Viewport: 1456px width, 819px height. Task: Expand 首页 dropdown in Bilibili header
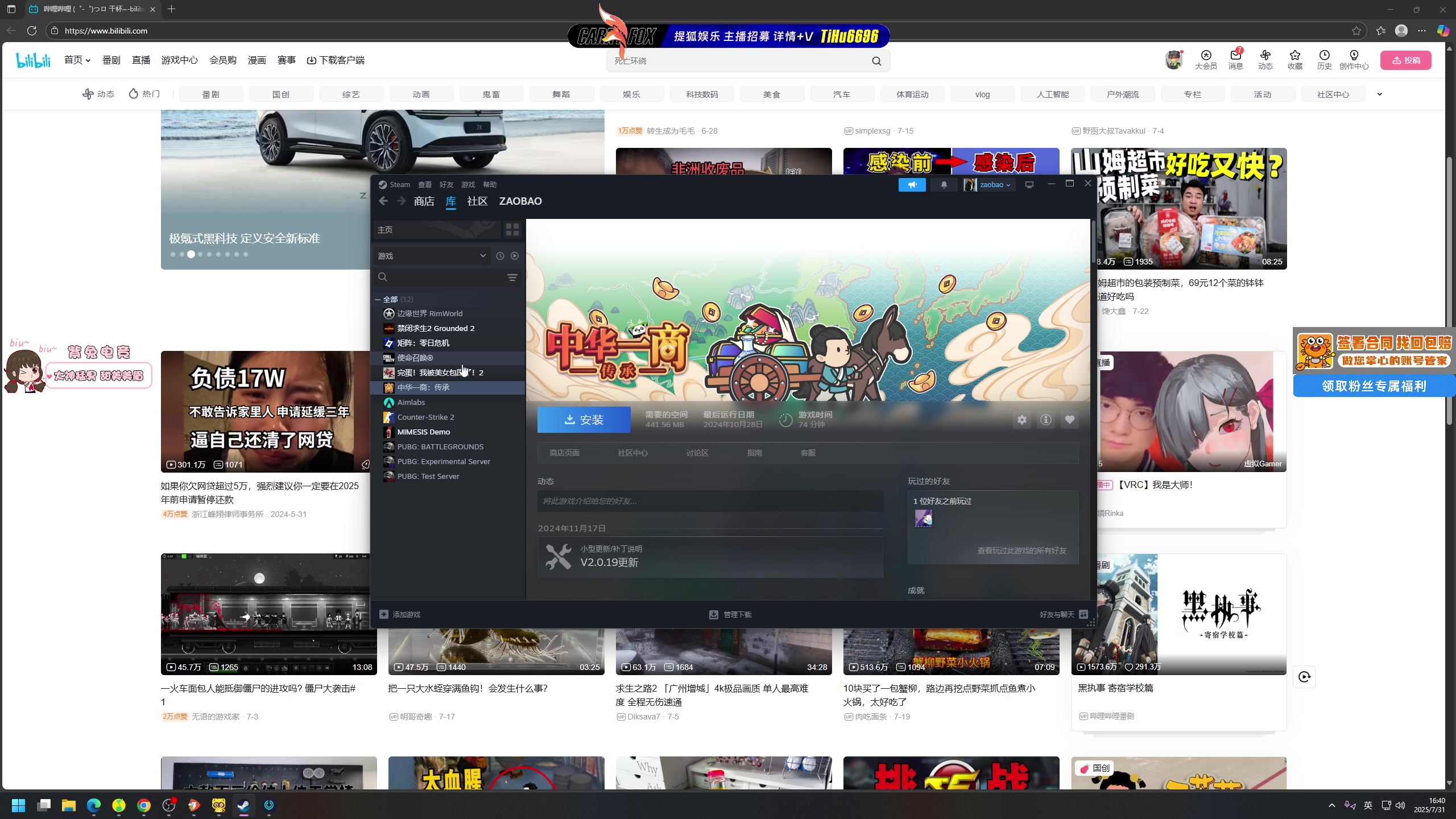77,60
